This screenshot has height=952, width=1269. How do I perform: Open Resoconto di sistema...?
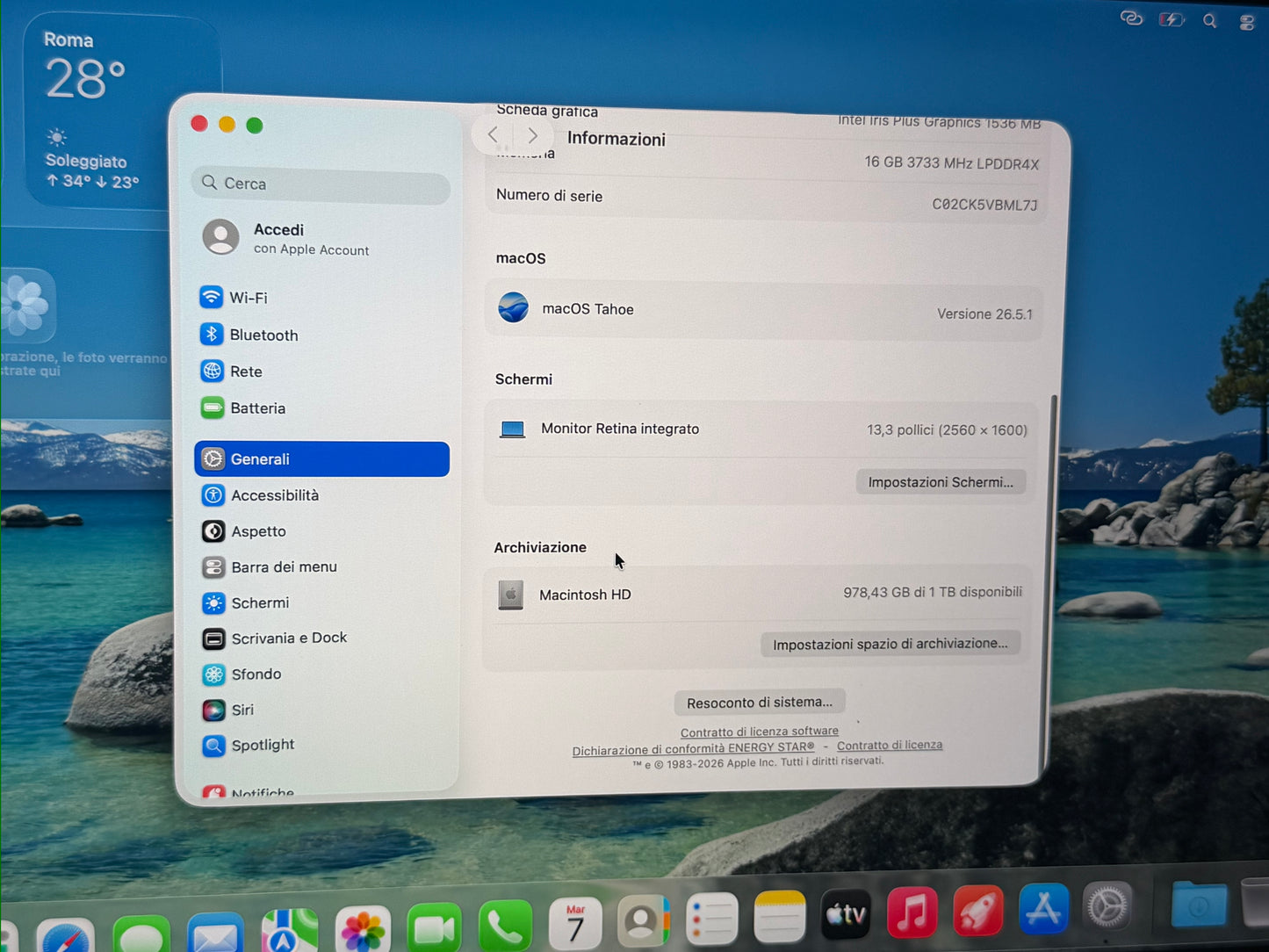pyautogui.click(x=760, y=703)
